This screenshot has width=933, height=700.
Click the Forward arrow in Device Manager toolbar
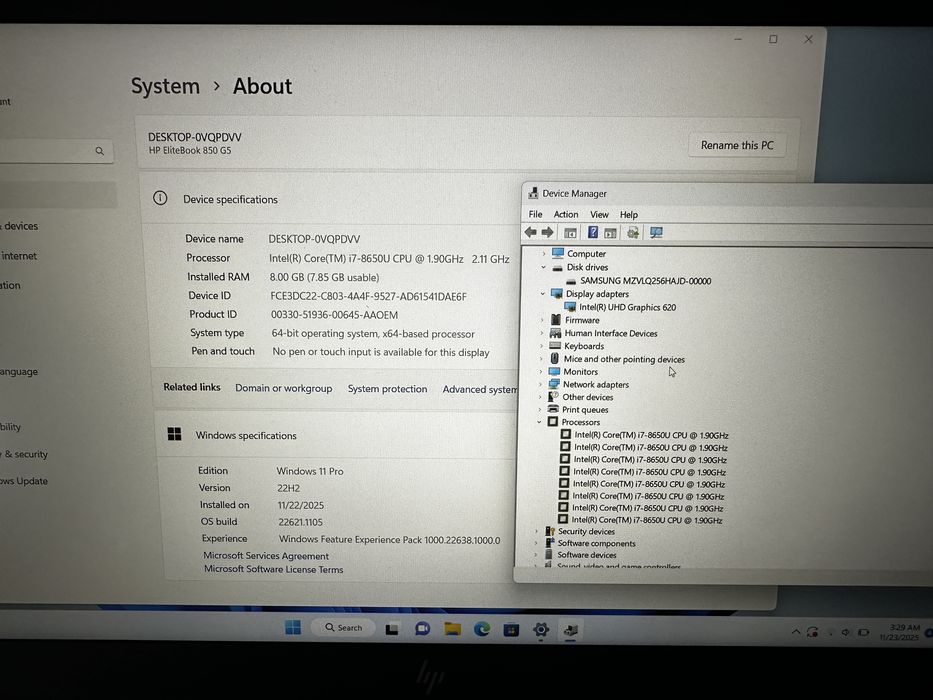tap(547, 232)
